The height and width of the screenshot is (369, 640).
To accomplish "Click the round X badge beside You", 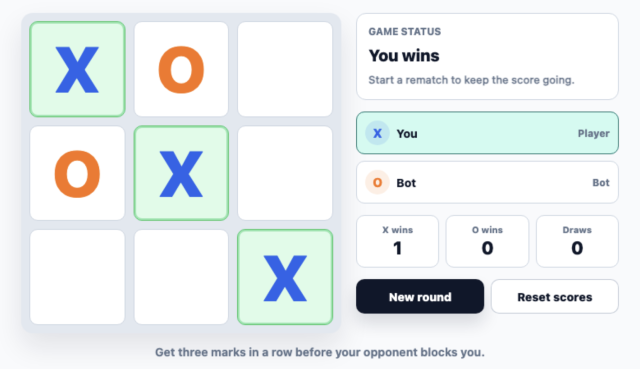I will point(377,133).
